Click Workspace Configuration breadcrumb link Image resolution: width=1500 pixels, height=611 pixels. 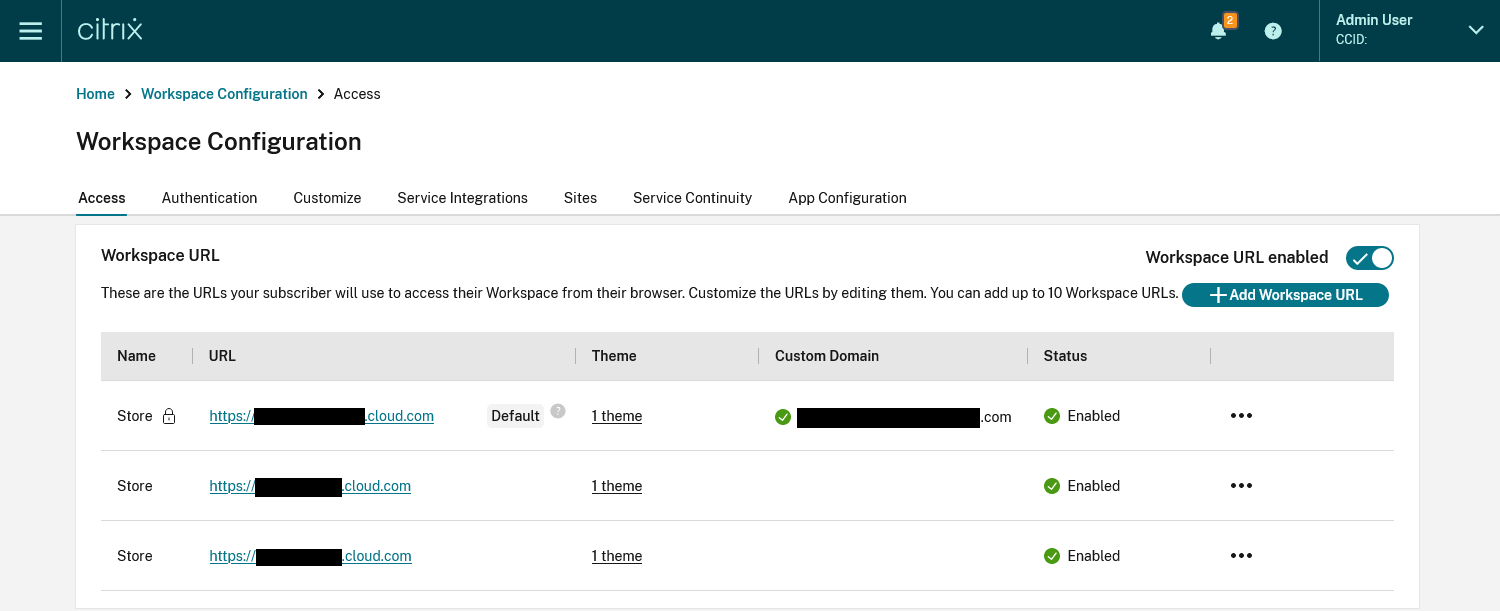pos(224,94)
